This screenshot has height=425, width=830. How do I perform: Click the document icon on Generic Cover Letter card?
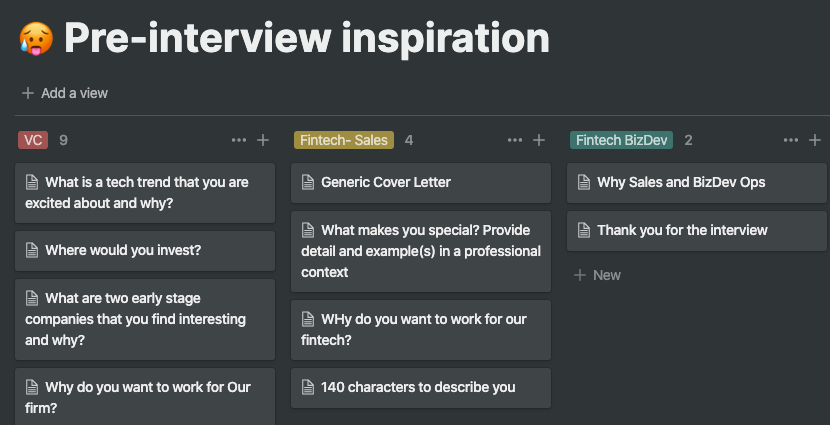(x=308, y=183)
